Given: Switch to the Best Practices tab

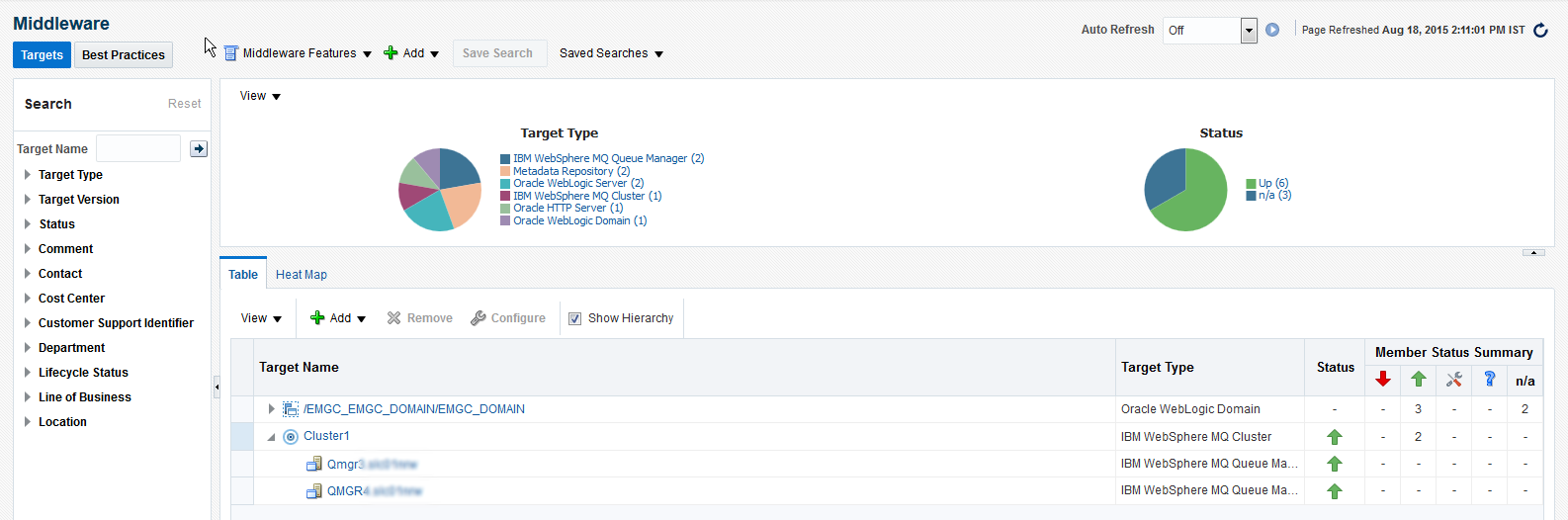Looking at the screenshot, I should [x=124, y=55].
